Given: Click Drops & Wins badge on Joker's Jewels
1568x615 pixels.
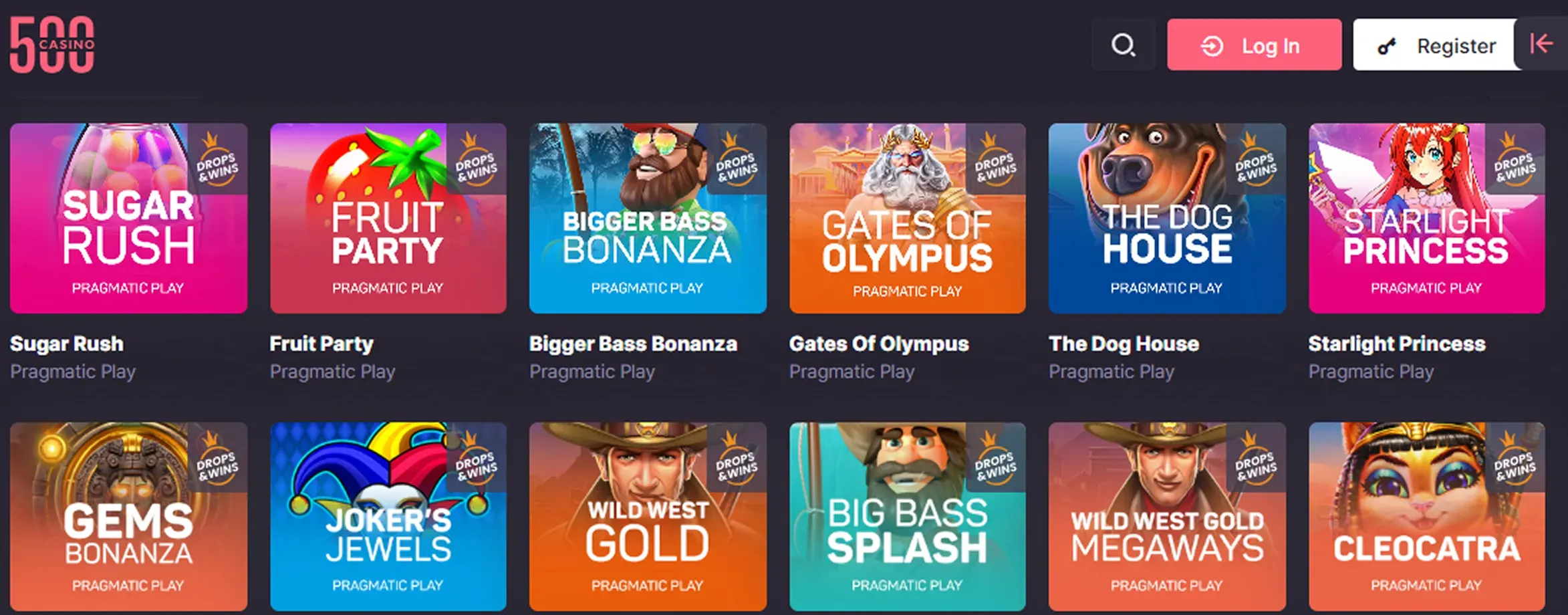Looking at the screenshot, I should pos(476,459).
